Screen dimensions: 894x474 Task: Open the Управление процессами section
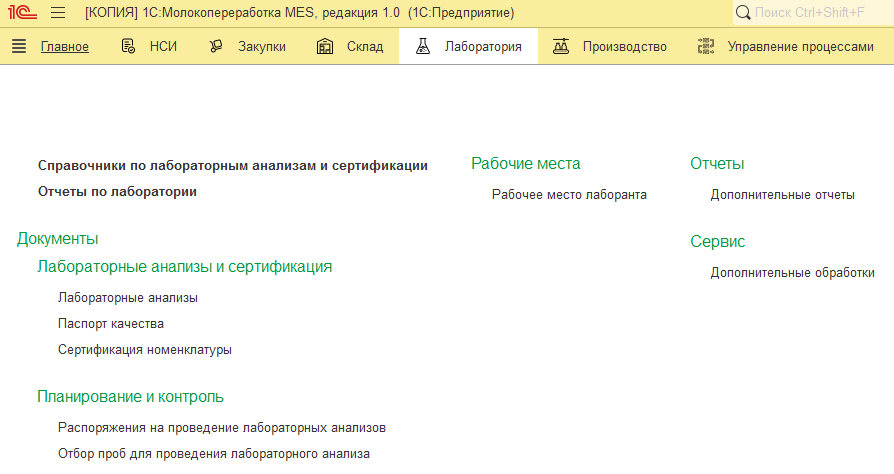[x=800, y=47]
